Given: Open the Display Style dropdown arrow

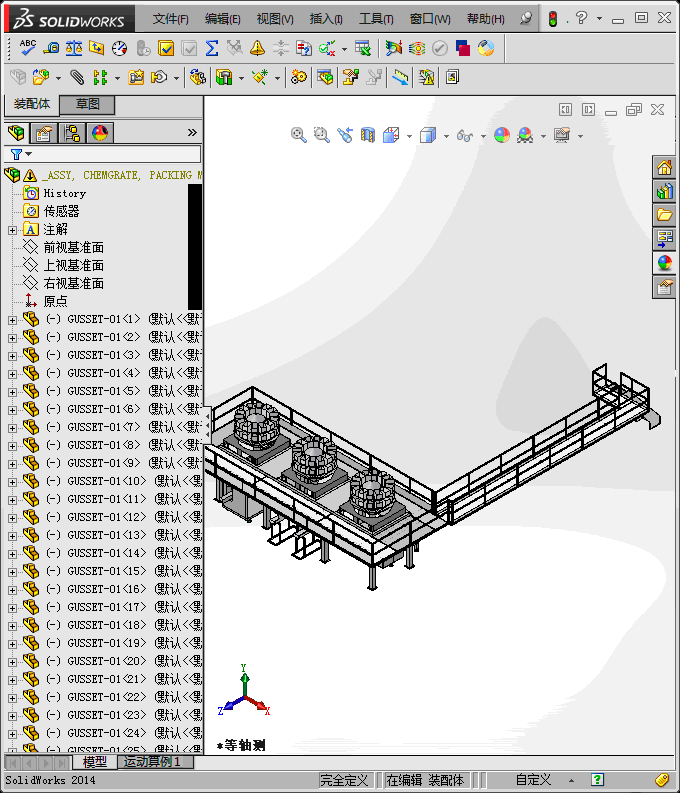Looking at the screenshot, I should click(x=446, y=136).
